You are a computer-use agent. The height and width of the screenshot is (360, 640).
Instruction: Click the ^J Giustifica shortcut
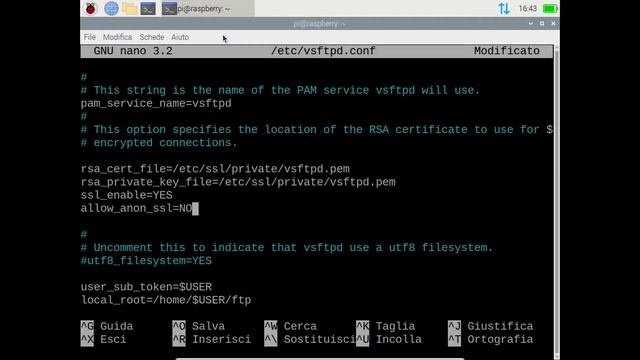[491, 326]
